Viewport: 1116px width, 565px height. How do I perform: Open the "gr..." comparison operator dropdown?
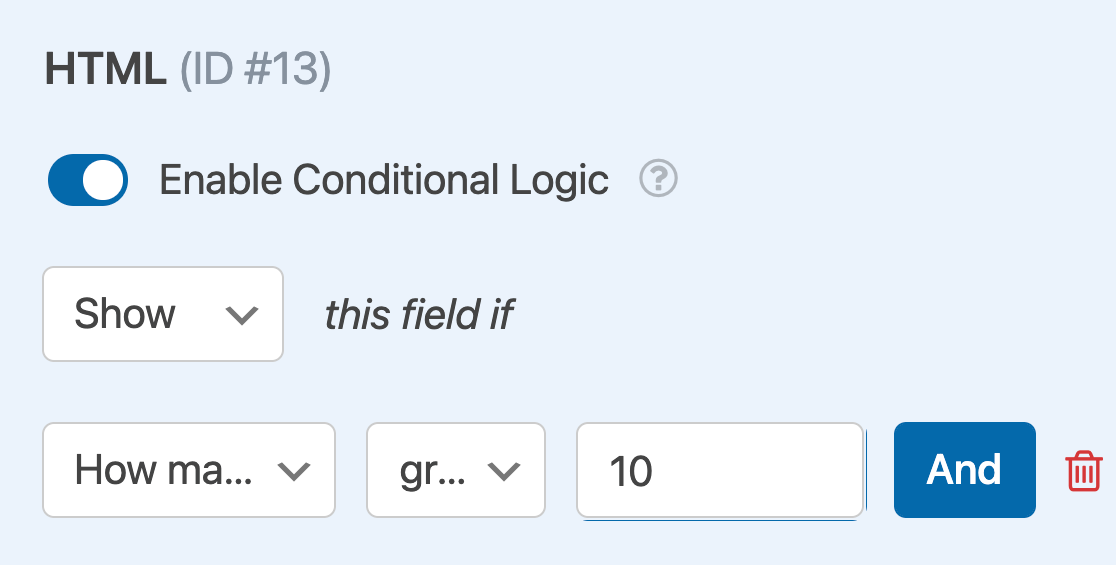coord(456,470)
